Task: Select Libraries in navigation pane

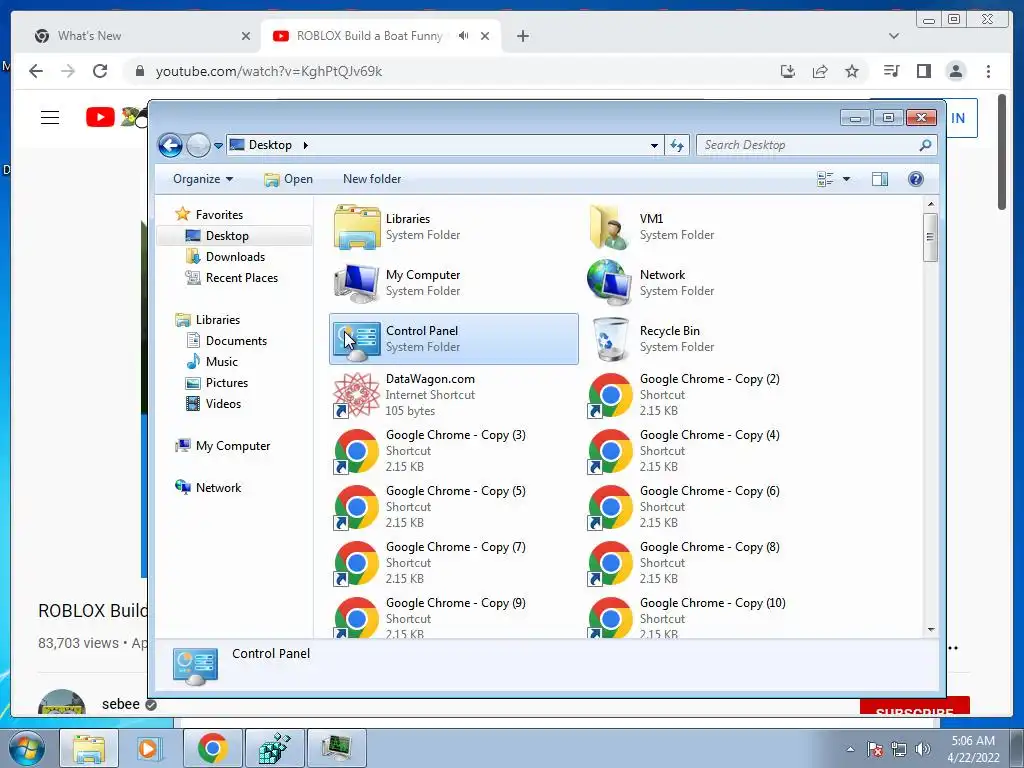Action: (x=208, y=319)
